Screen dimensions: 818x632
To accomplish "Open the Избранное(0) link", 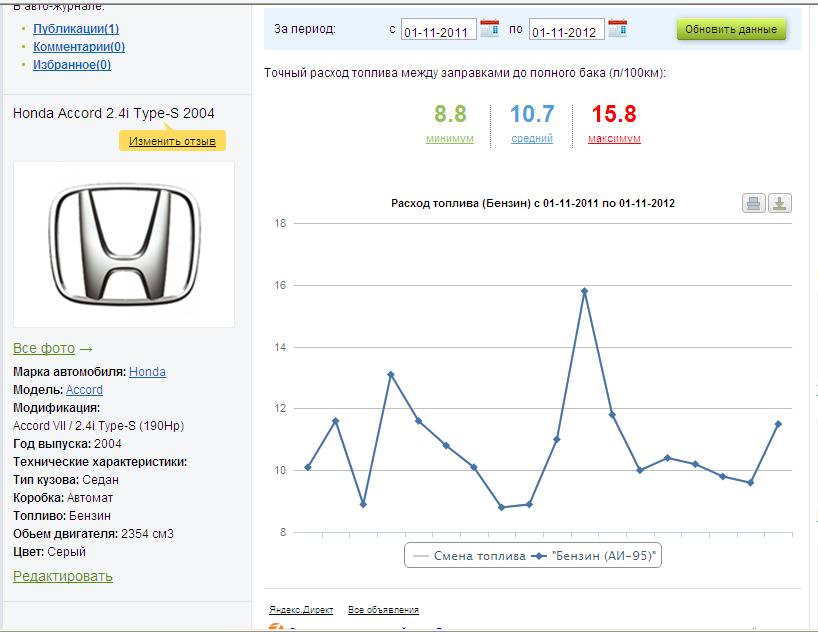I will point(72,65).
